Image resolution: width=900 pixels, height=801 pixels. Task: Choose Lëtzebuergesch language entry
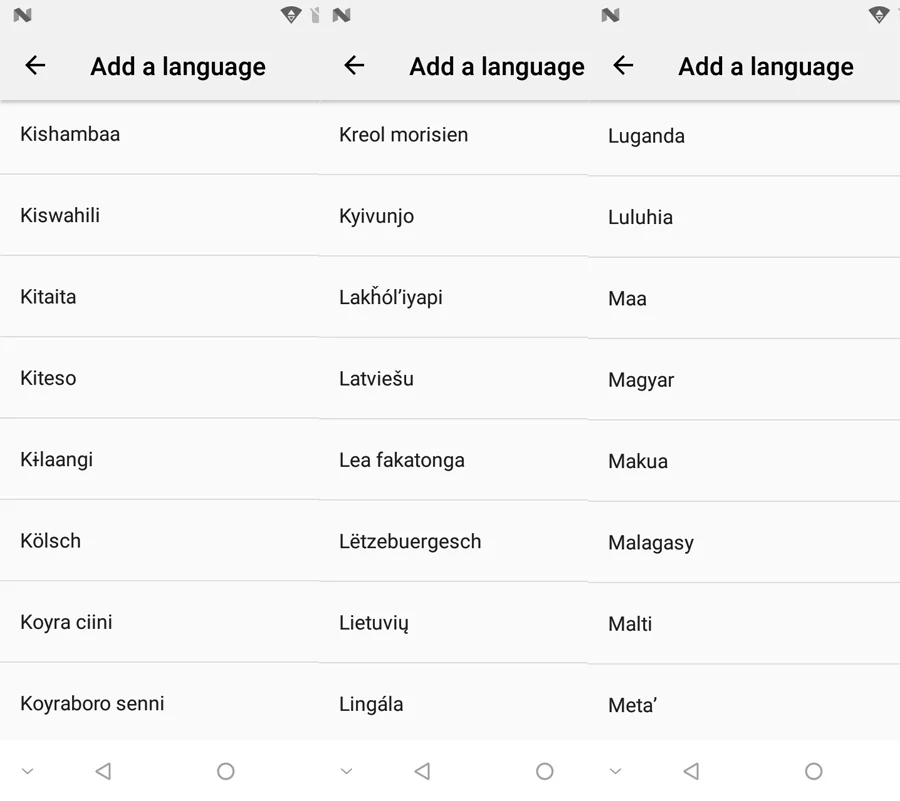[x=453, y=541]
